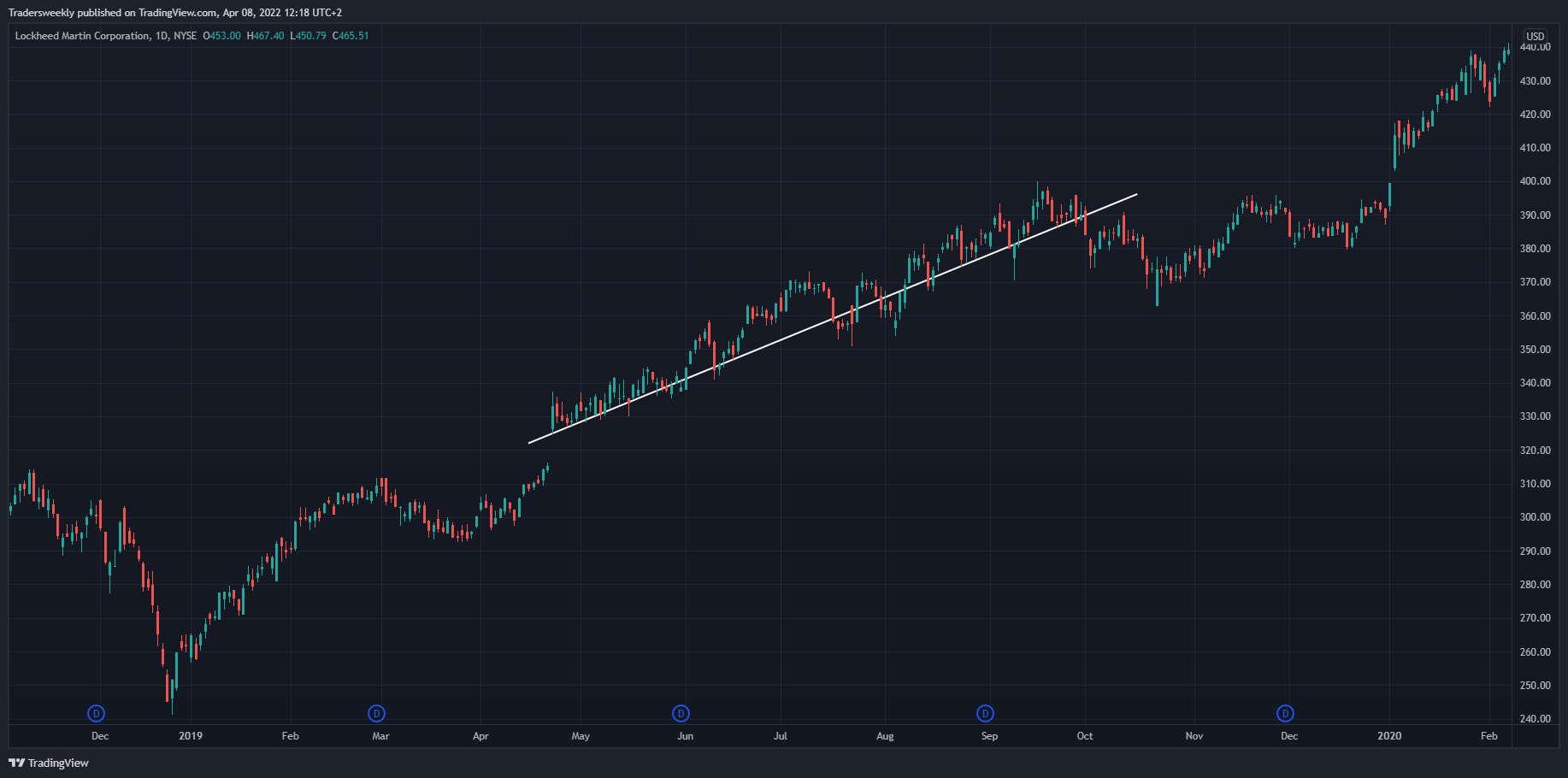Click the 240.00 price label
The width and height of the screenshot is (1568, 778).
coord(1536,719)
